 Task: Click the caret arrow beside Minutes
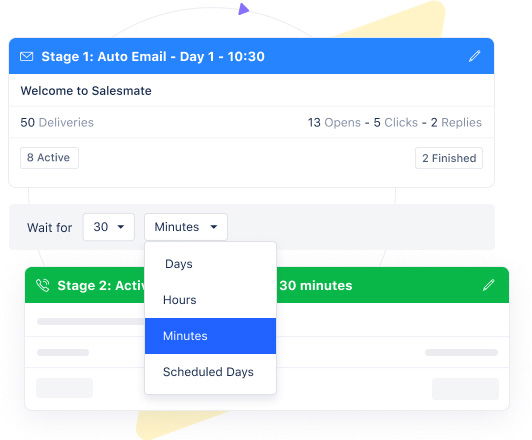pos(214,227)
